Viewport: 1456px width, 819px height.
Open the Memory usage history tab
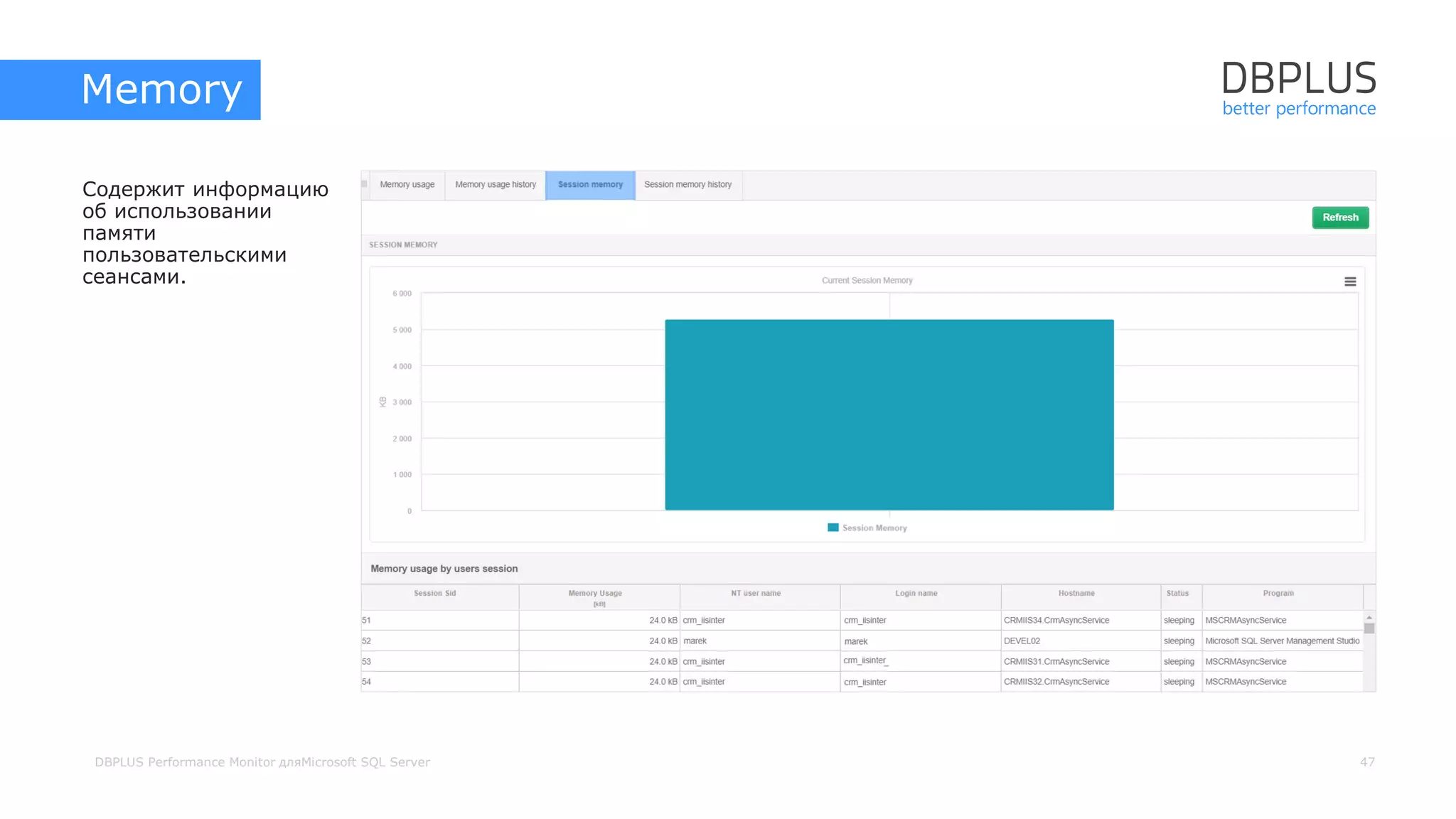pyautogui.click(x=495, y=185)
